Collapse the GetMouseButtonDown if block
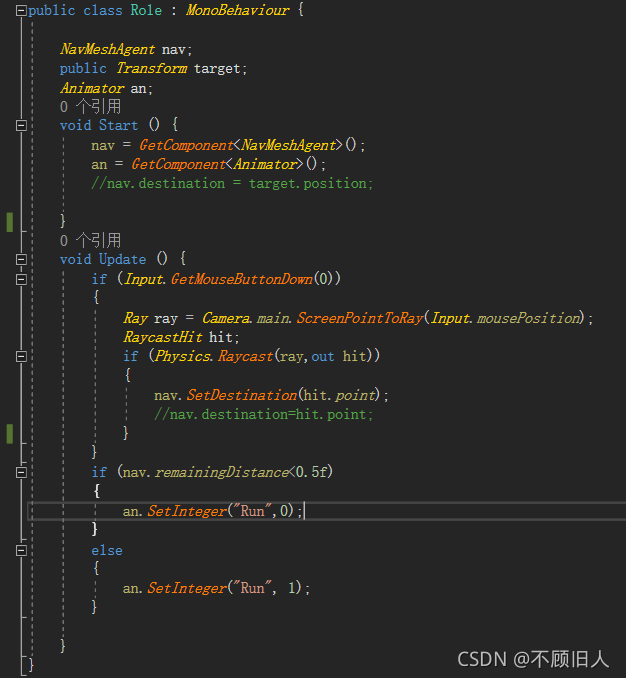Viewport: 626px width, 678px height. point(21,279)
